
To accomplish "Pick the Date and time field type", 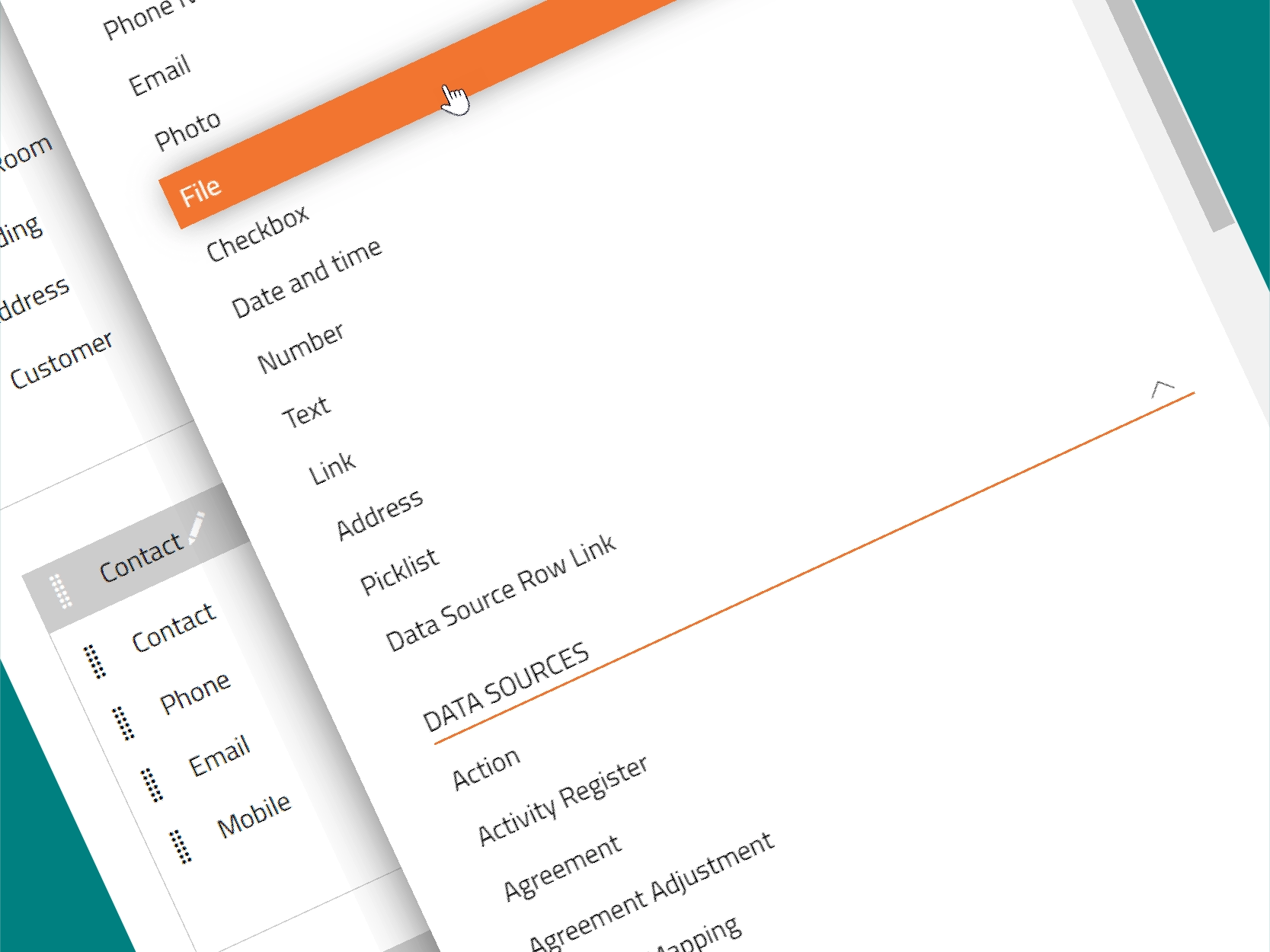I will tap(306, 278).
